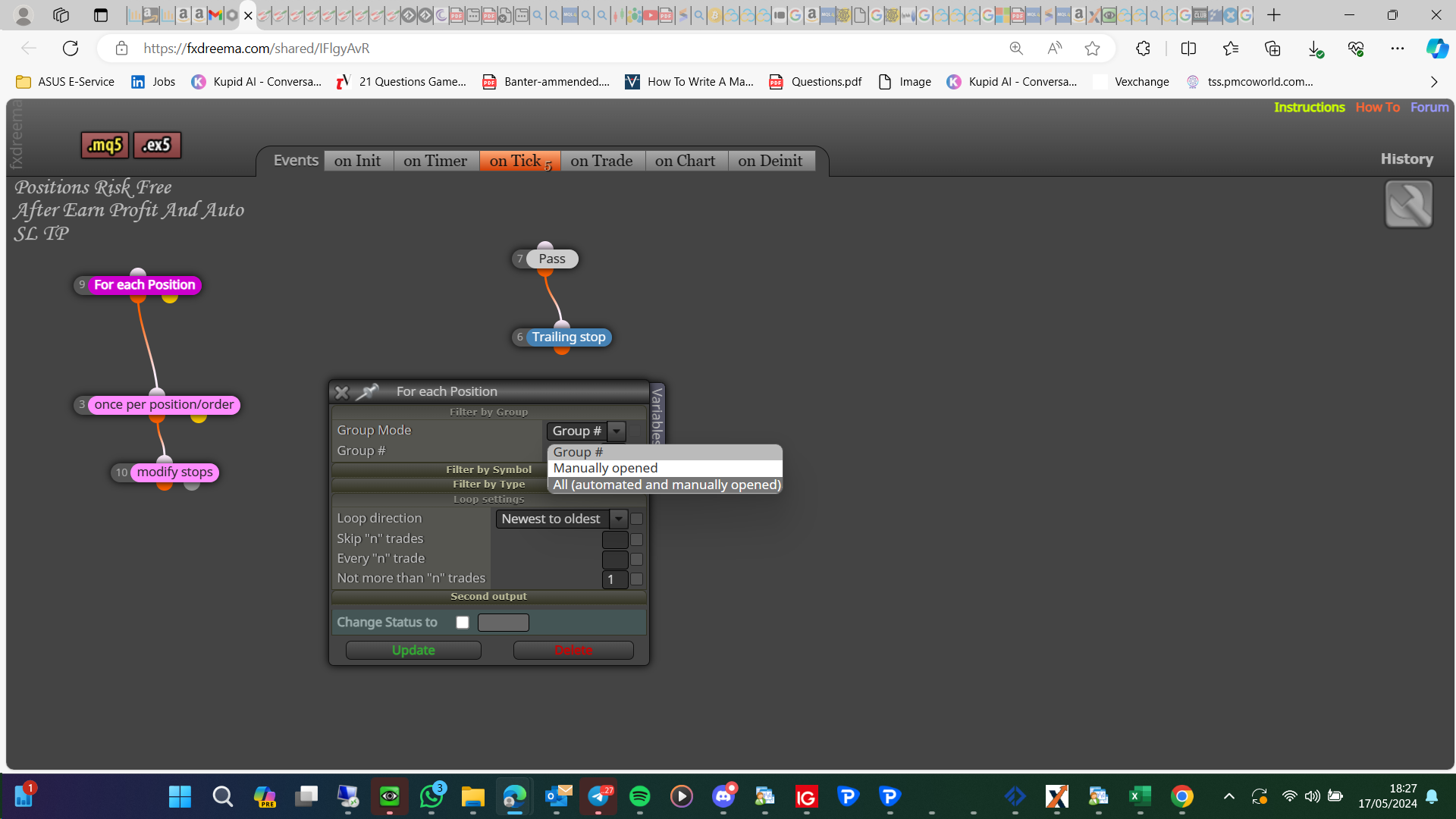Image resolution: width=1456 pixels, height=819 pixels.
Task: Pin the For each Position dialog
Action: tap(368, 391)
